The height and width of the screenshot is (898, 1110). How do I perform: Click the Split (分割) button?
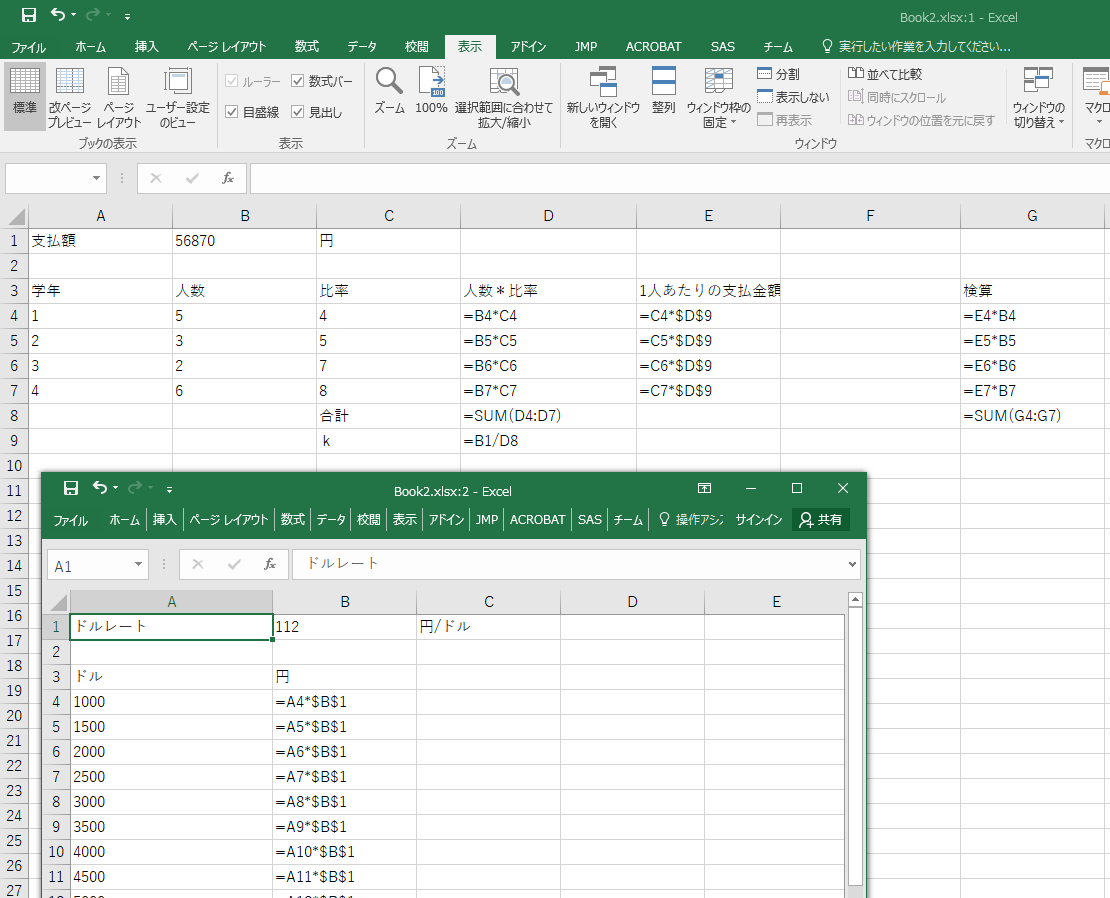click(778, 74)
